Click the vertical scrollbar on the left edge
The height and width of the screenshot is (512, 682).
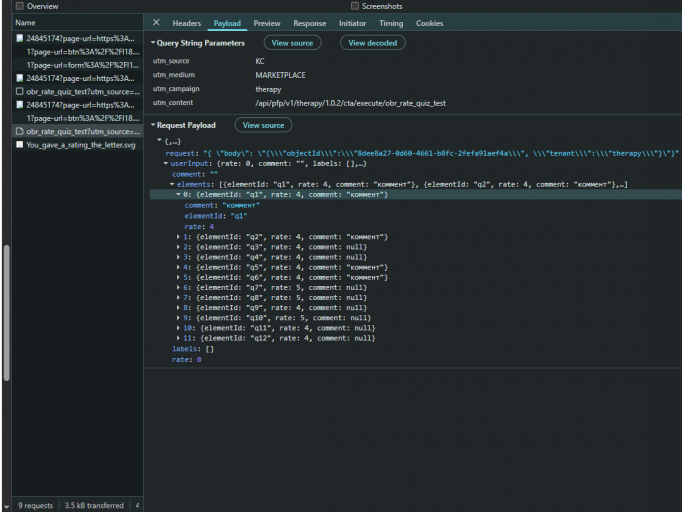(7, 313)
